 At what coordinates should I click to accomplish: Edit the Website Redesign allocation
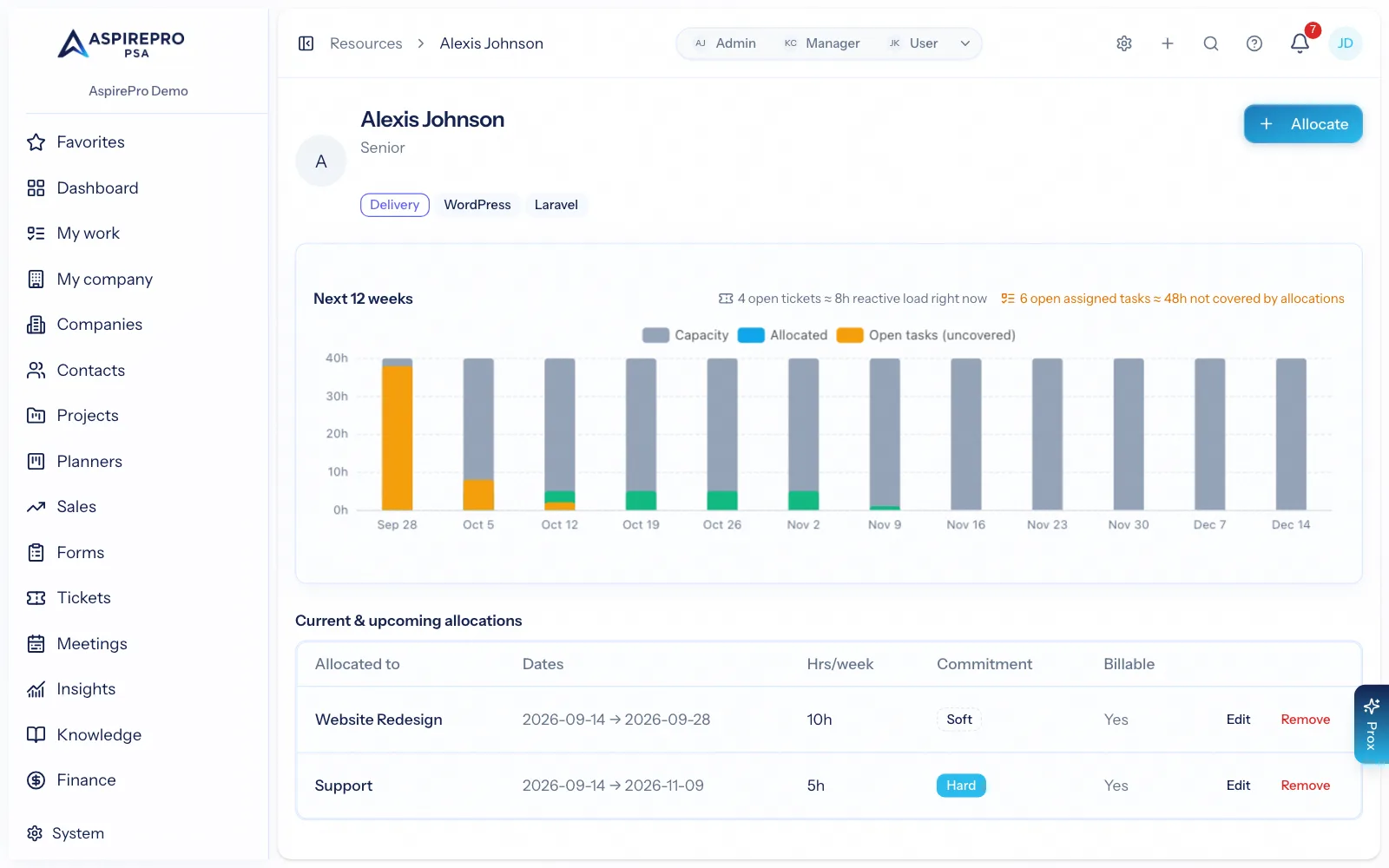(1238, 720)
